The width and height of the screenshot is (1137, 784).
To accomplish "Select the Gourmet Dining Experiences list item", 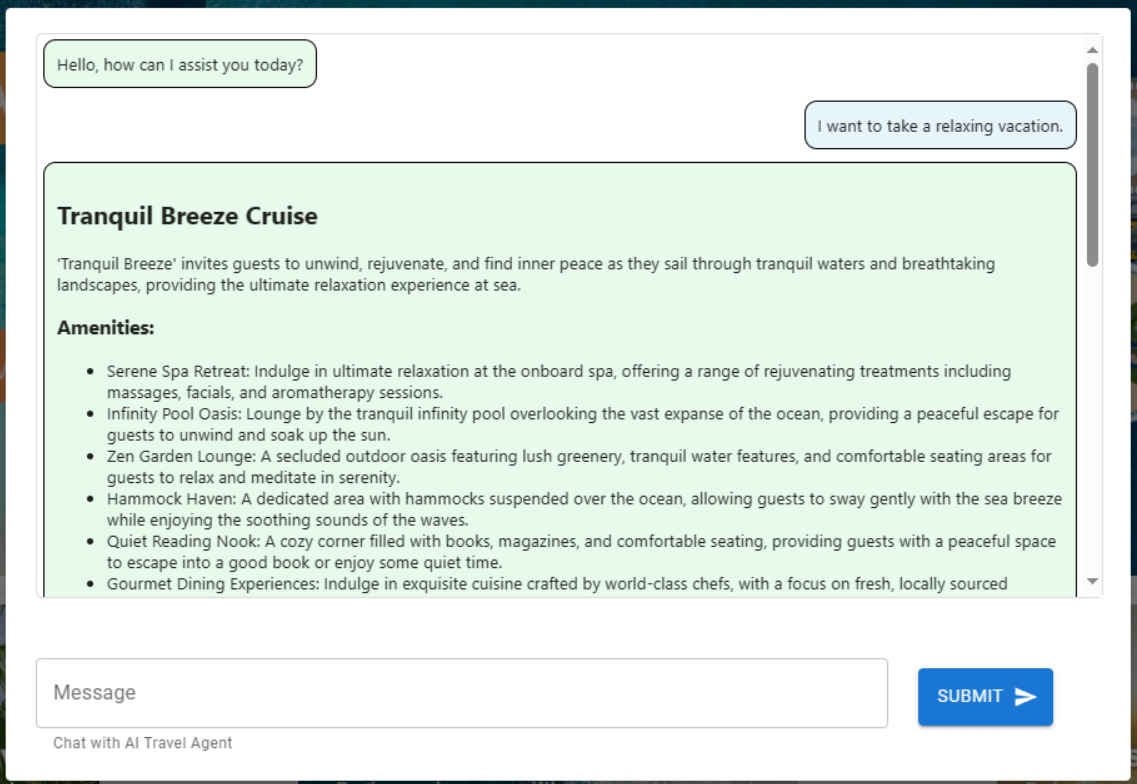I will 557,584.
